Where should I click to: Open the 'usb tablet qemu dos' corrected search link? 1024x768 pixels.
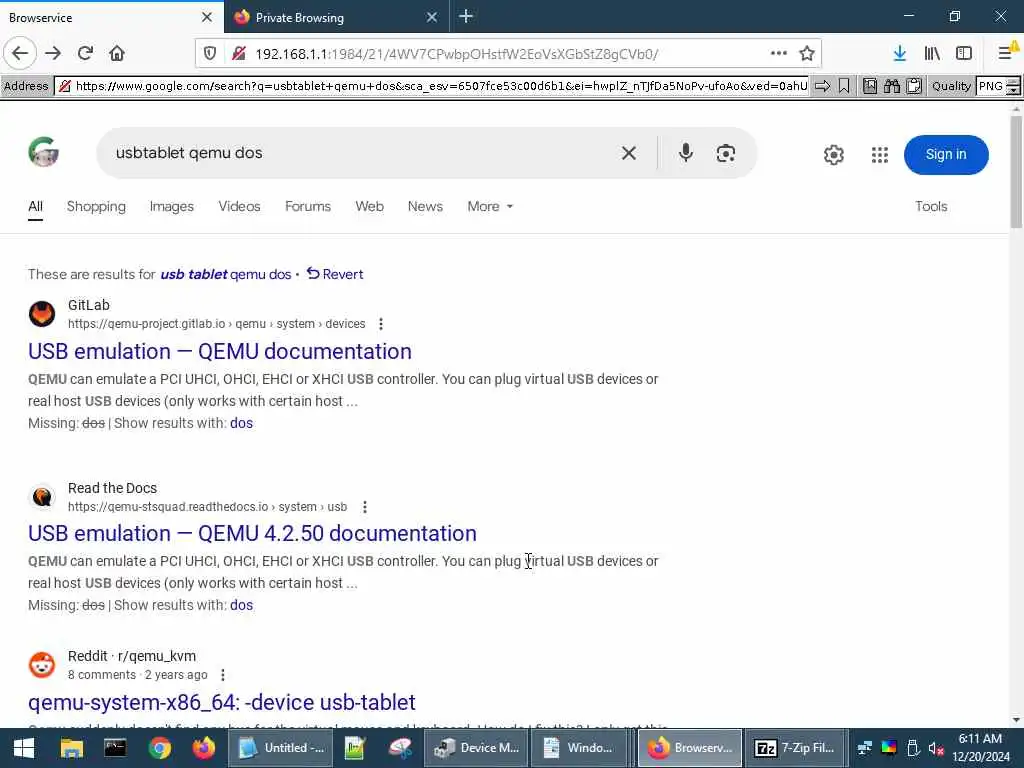(226, 274)
